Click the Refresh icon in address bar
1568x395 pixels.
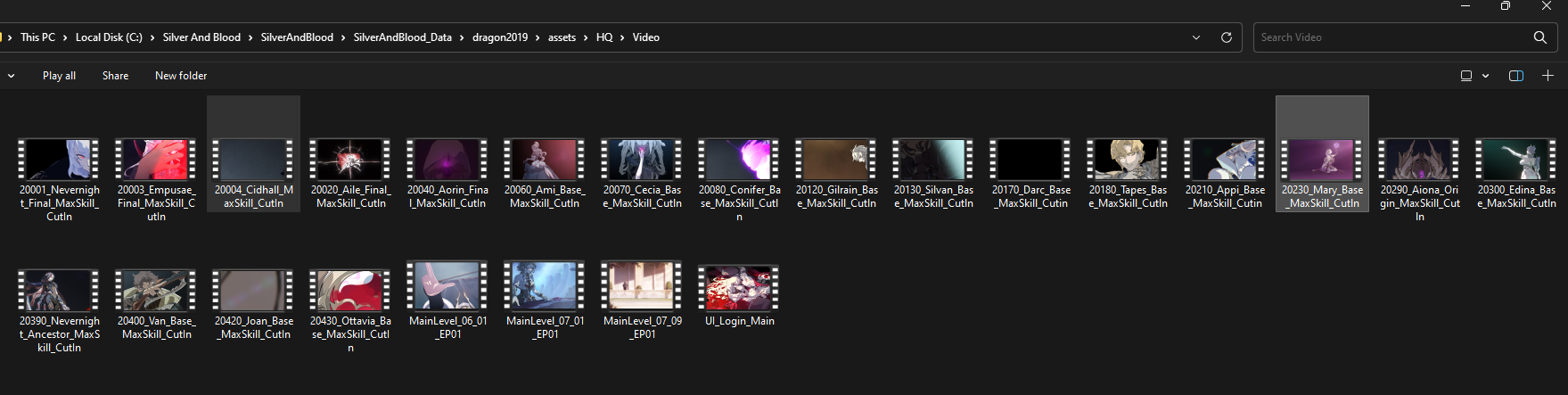pyautogui.click(x=1227, y=37)
